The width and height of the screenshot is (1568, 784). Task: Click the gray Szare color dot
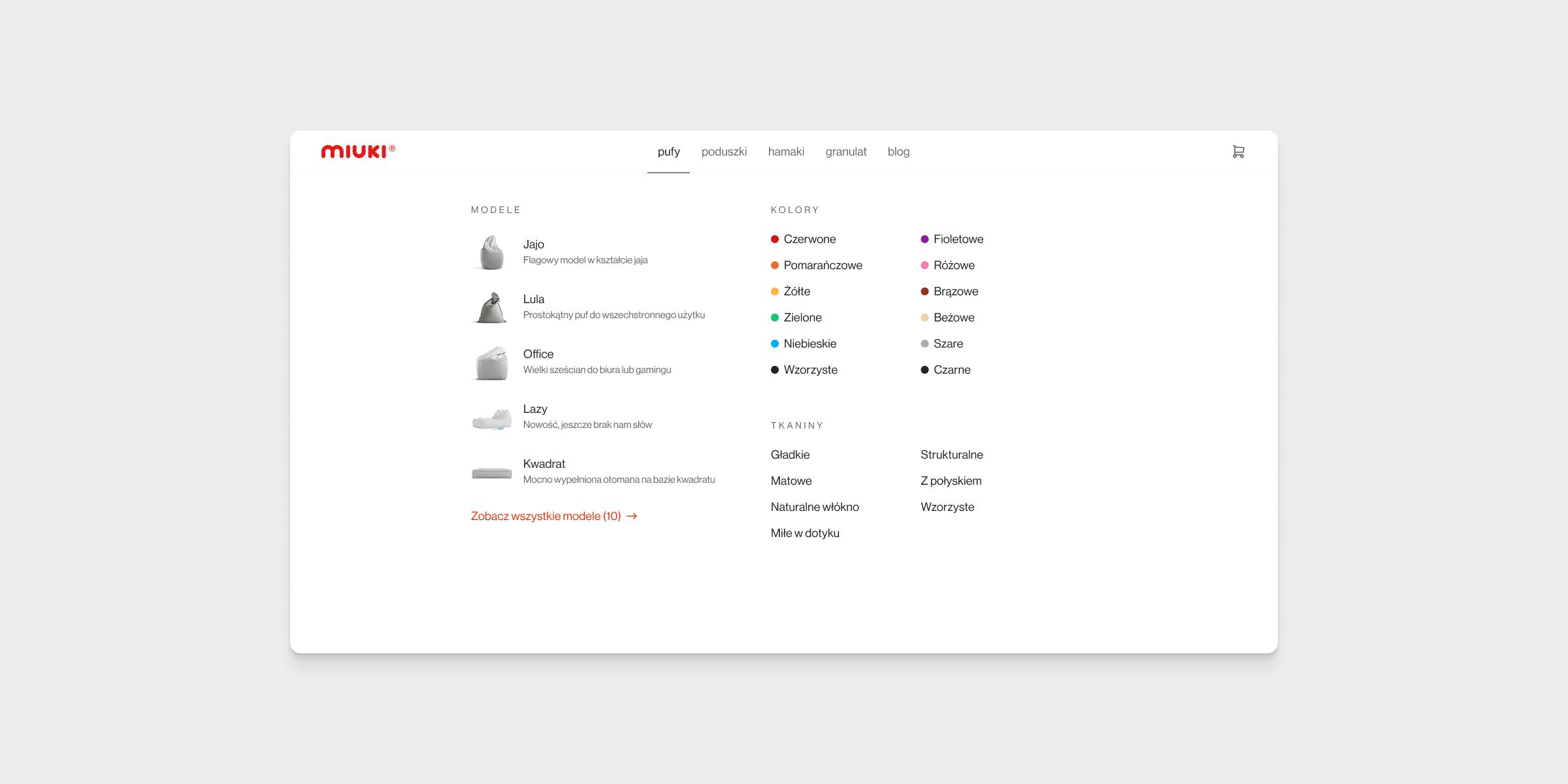pos(924,344)
